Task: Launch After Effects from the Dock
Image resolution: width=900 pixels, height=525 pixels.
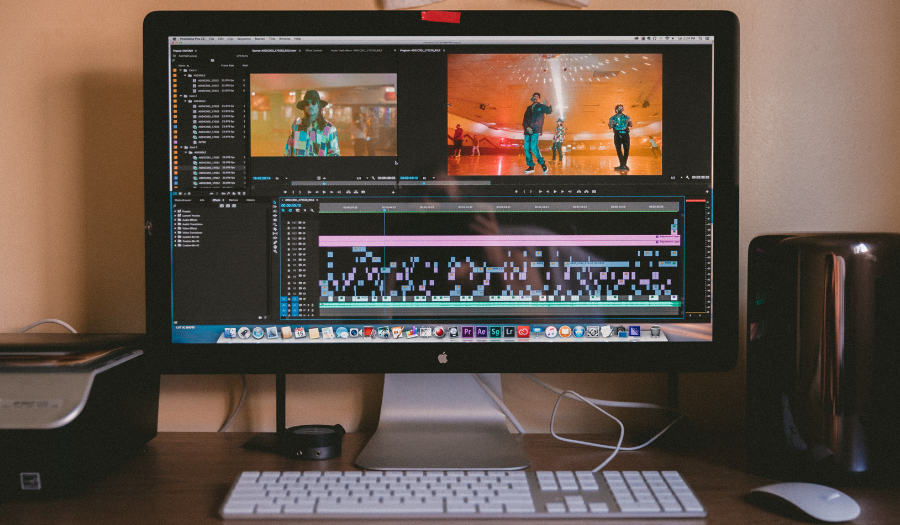Action: tap(481, 331)
